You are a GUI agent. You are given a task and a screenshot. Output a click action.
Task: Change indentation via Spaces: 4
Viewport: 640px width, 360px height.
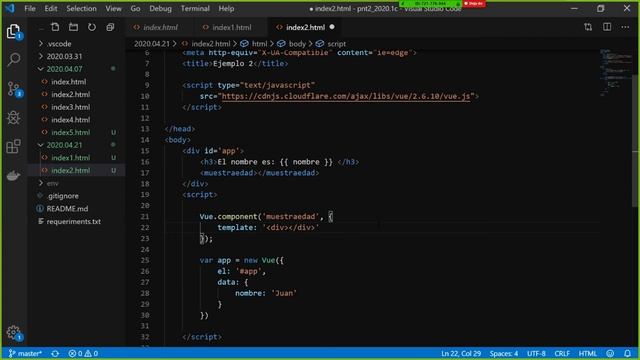point(504,353)
